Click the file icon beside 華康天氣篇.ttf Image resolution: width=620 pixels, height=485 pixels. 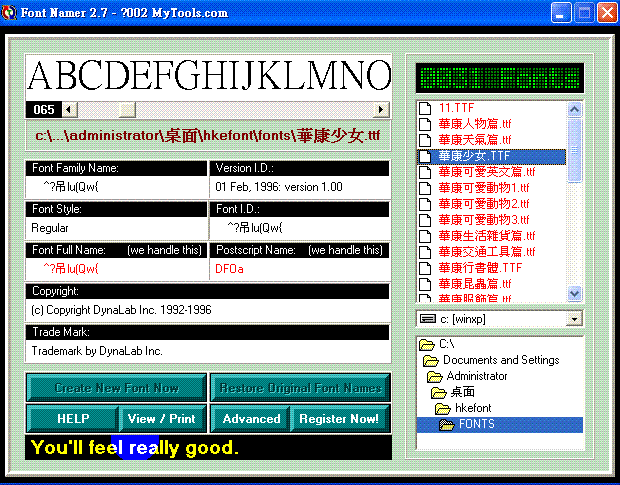tap(425, 140)
